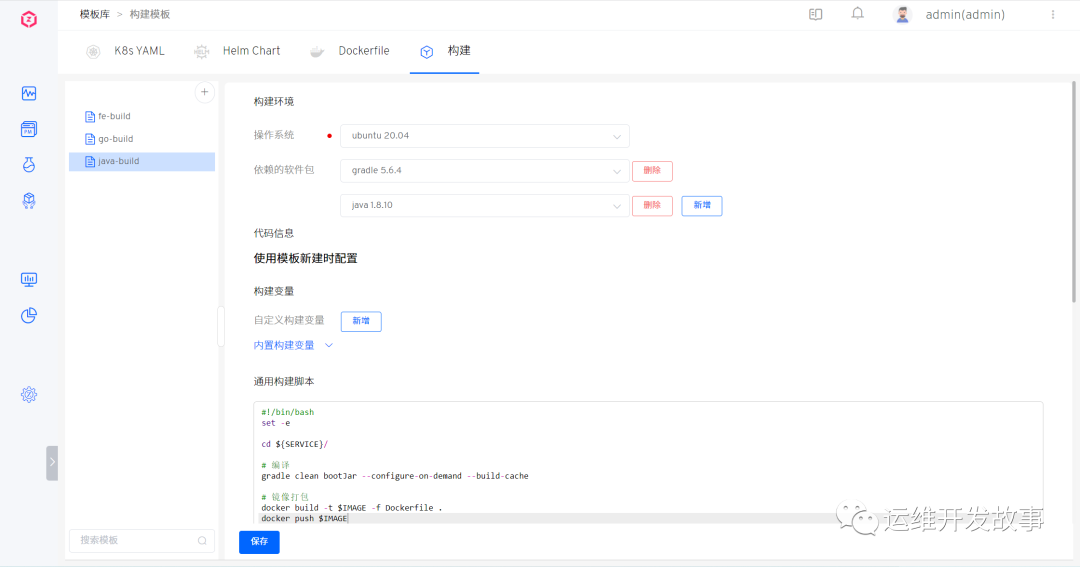The height and width of the screenshot is (567, 1080).
Task: Open java 1.8.10 package dropdown
Action: tap(485, 205)
